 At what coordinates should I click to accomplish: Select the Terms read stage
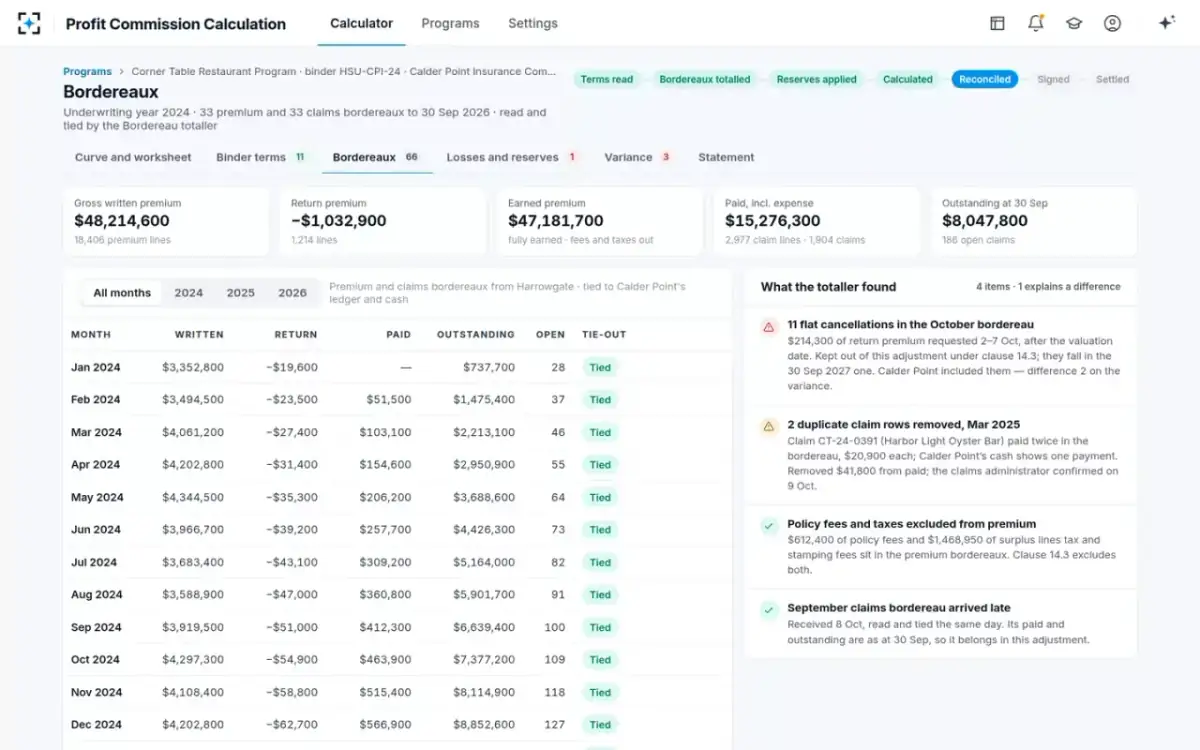(x=607, y=79)
